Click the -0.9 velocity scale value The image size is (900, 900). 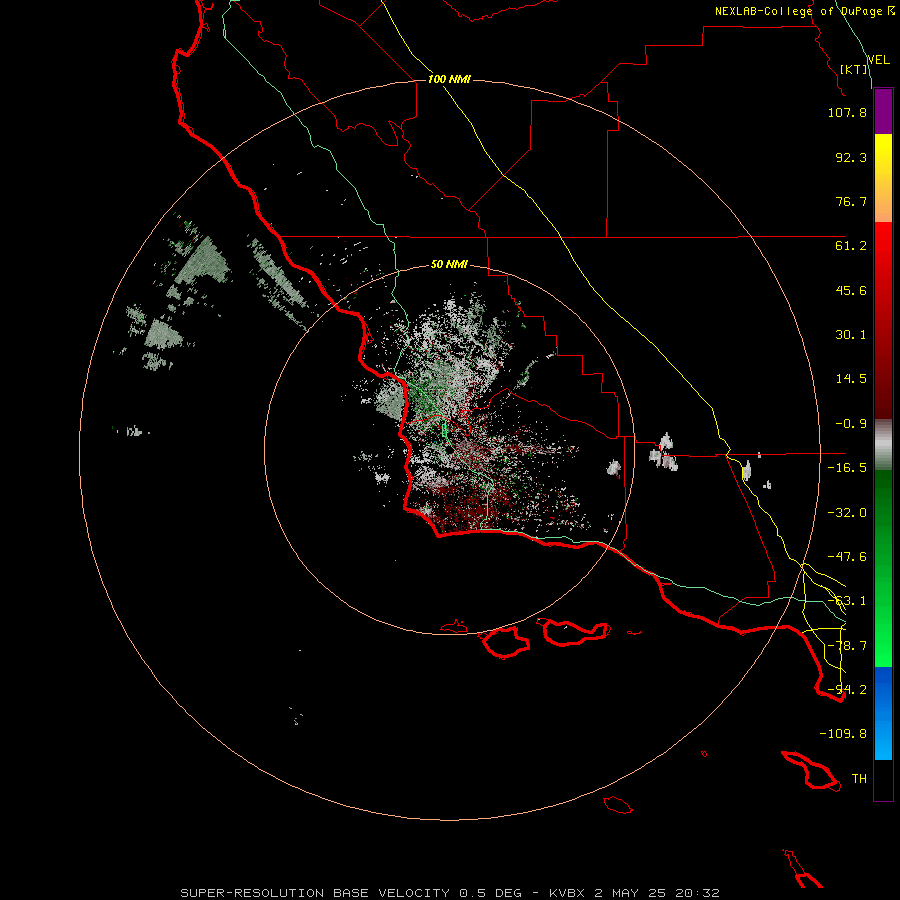click(851, 424)
